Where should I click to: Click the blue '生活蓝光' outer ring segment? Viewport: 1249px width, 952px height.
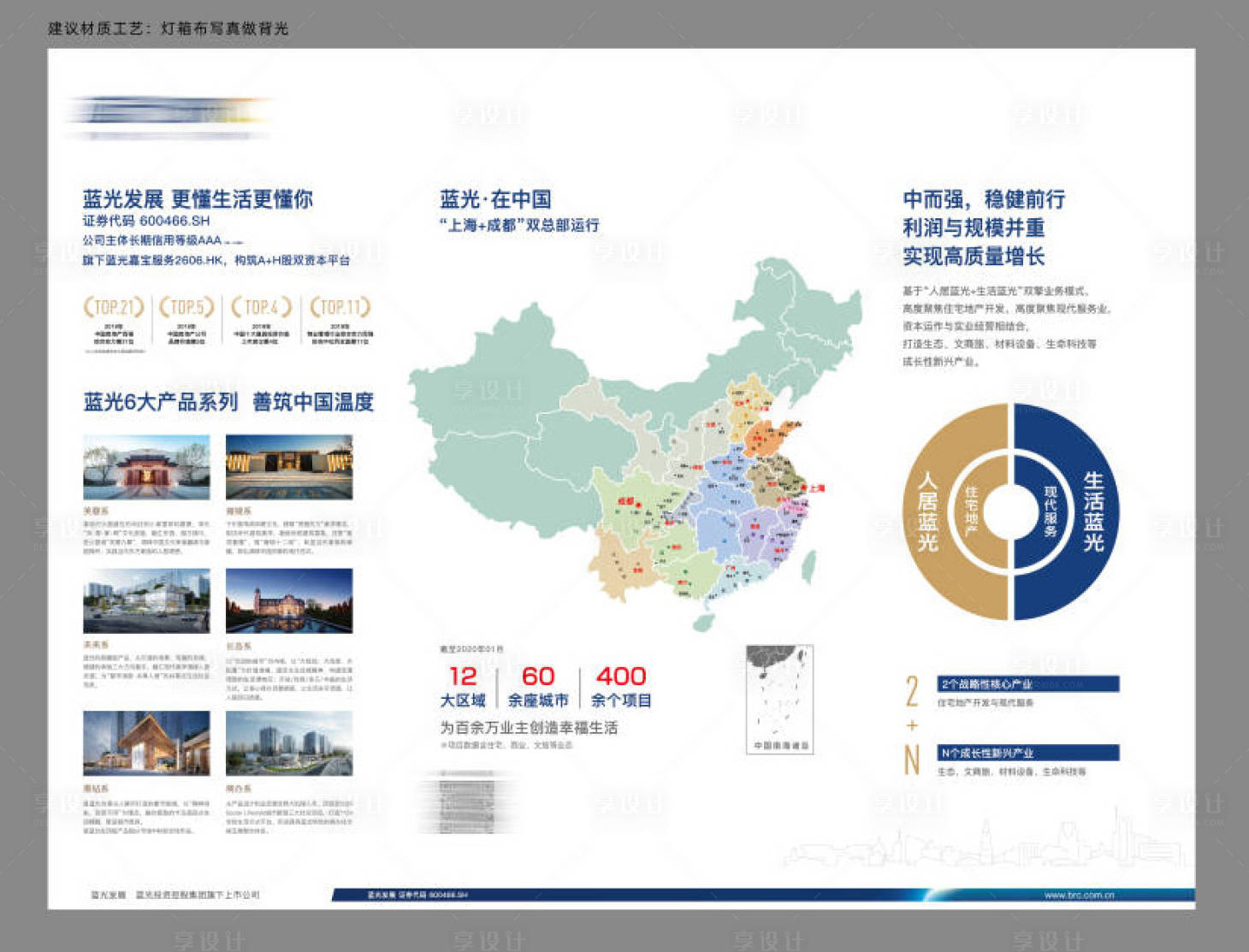(x=1093, y=511)
